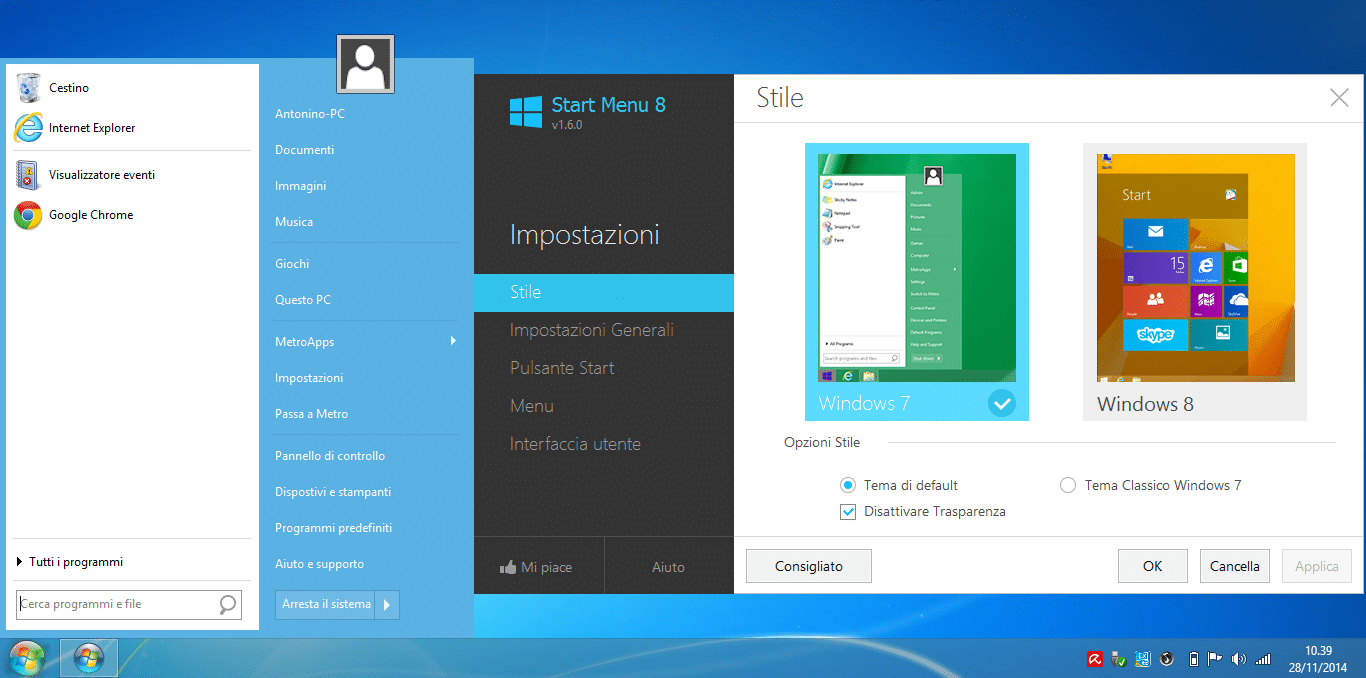Viewport: 1366px width, 678px height.
Task: Open the Cestino from the Start menu
Action: point(70,87)
